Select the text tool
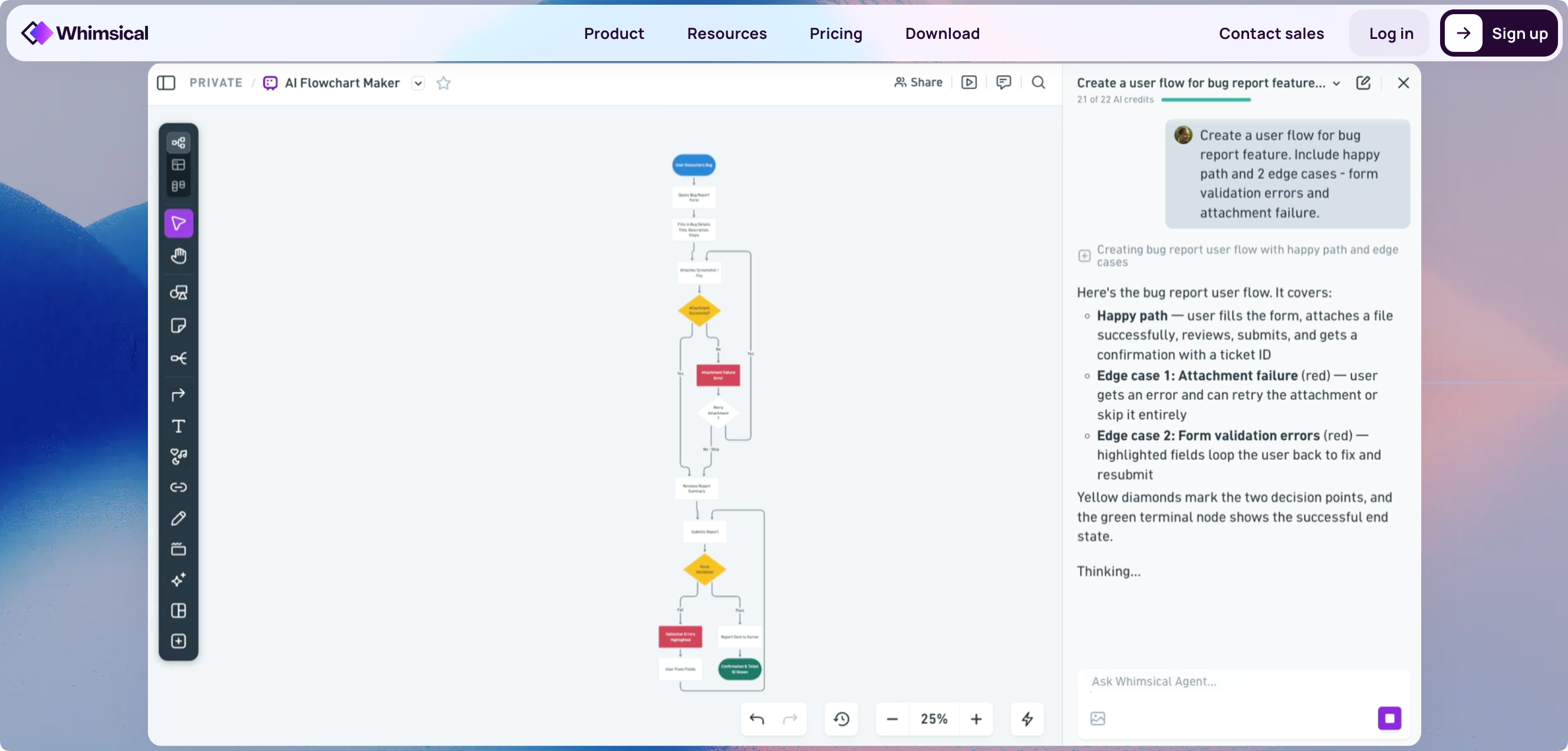Screen dimensions: 1568x751 tap(179, 426)
